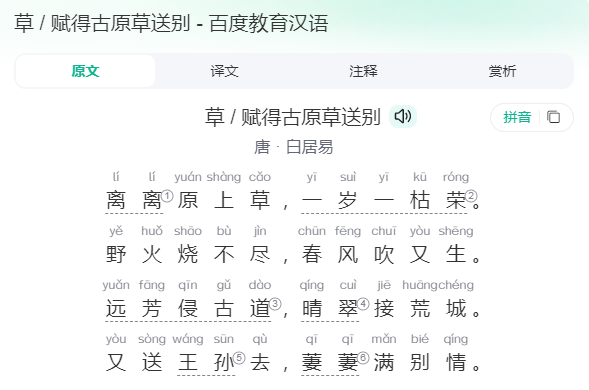
Task: Open annotation marker ⑤ after 孙
Action: [239, 358]
